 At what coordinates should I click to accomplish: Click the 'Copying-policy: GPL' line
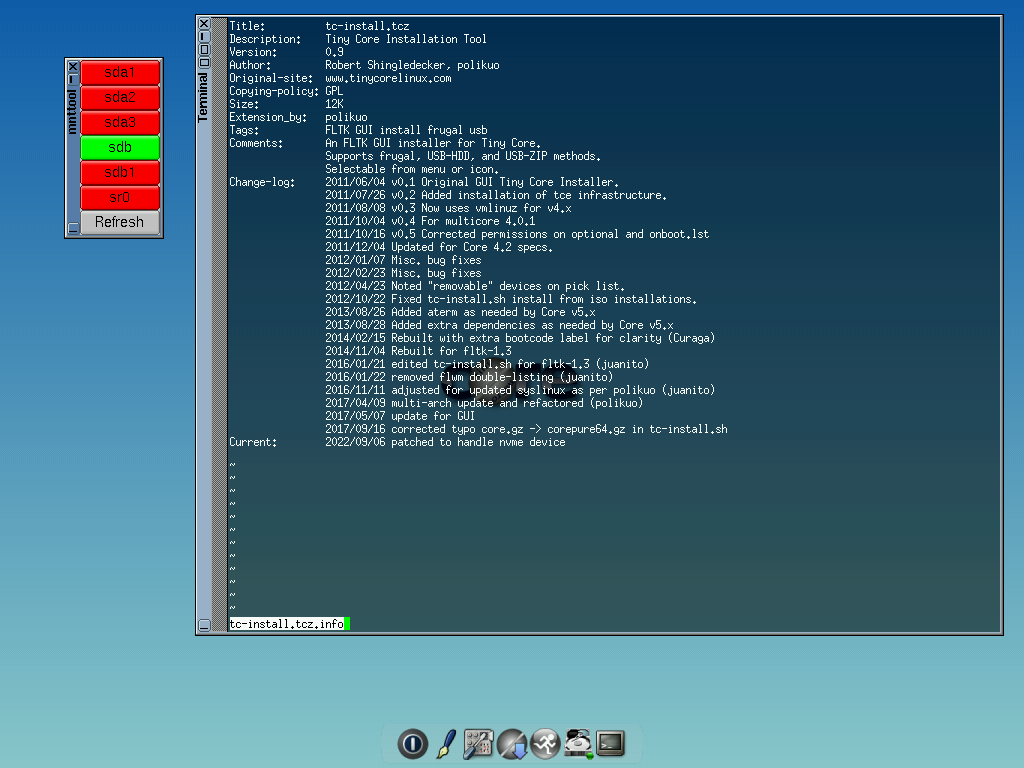(x=286, y=91)
